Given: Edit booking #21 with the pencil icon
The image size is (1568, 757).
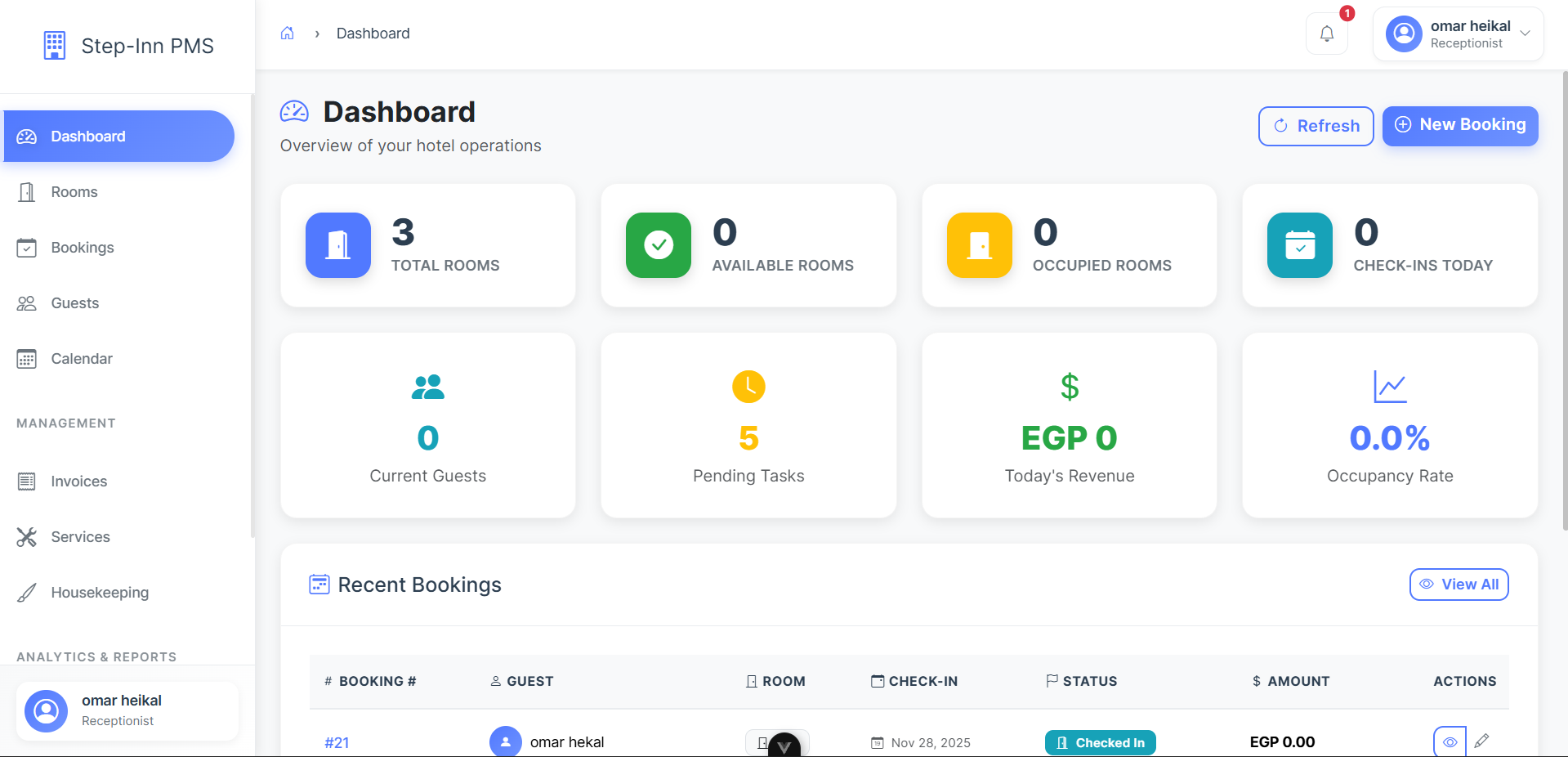Looking at the screenshot, I should 1482,741.
